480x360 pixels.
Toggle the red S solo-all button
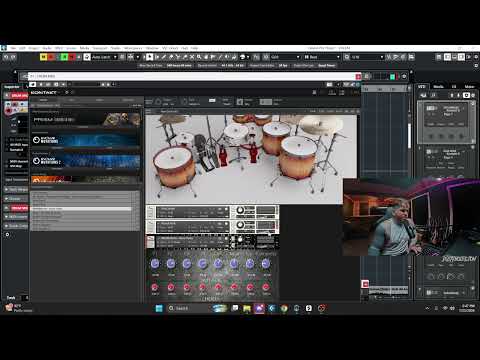pyautogui.click(x=50, y=57)
